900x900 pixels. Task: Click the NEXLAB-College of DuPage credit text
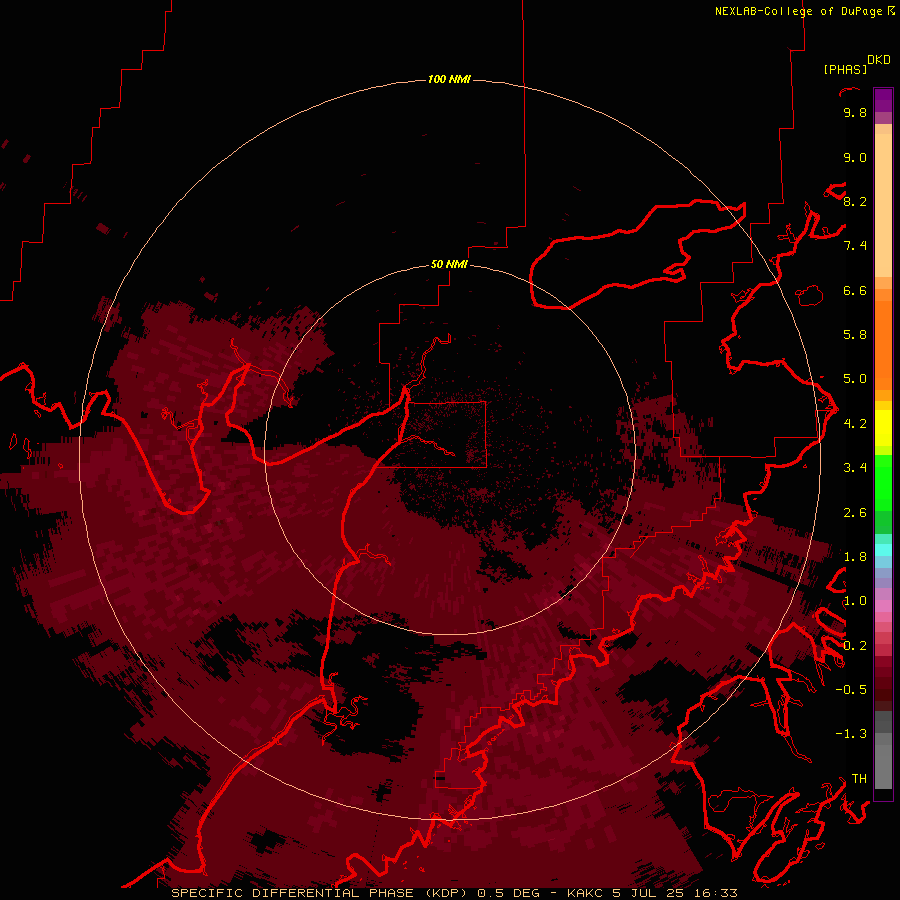coord(800,11)
